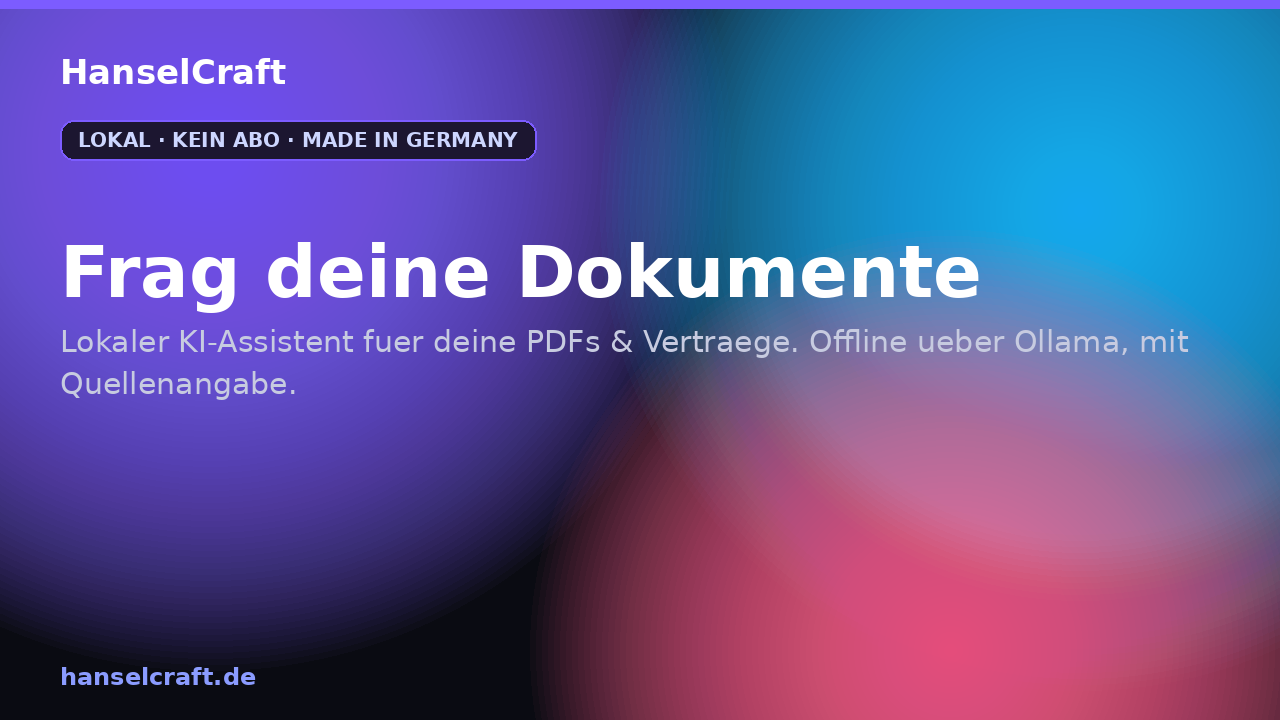1280x720 pixels.
Task: Click the HanselCraft brand name
Action: [173, 73]
